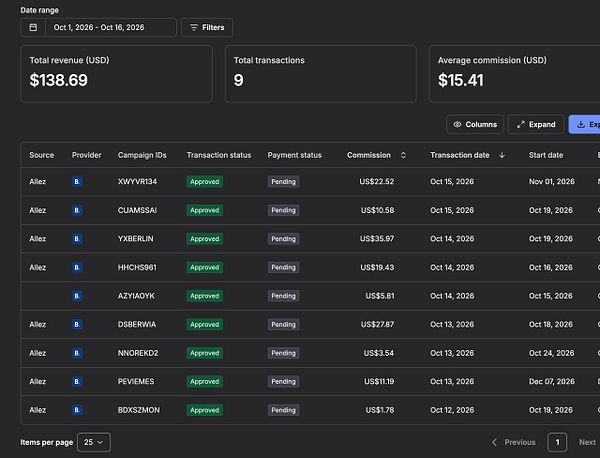The width and height of the screenshot is (600, 458).
Task: Click Pending badge in BDXSZMON row
Action: (284, 410)
